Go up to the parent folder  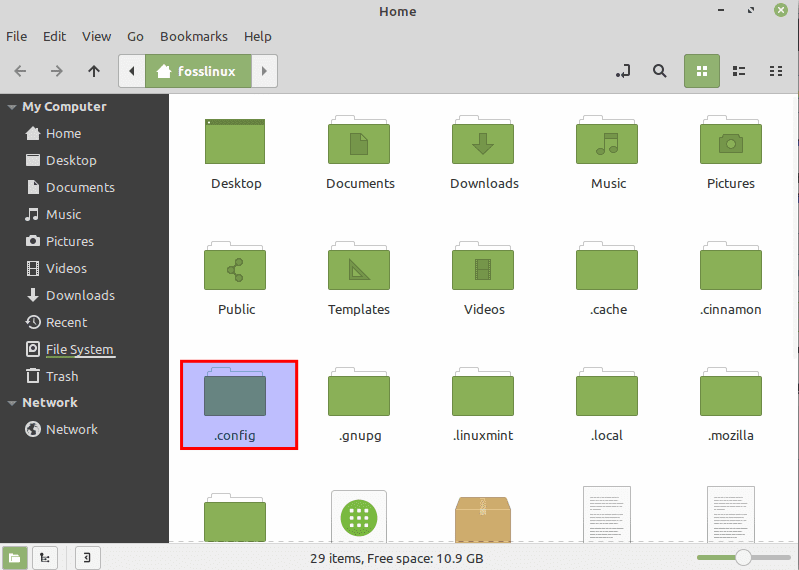click(94, 71)
